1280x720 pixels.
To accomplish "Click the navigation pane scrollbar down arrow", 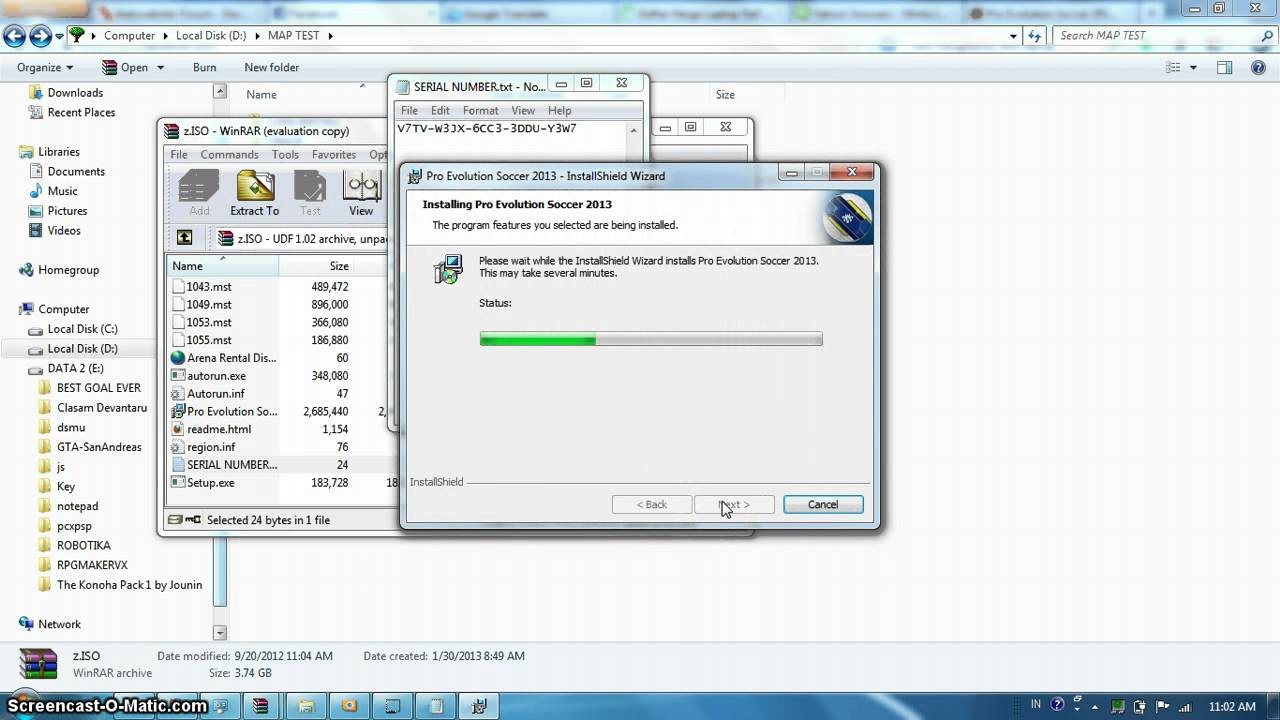I will [220, 632].
